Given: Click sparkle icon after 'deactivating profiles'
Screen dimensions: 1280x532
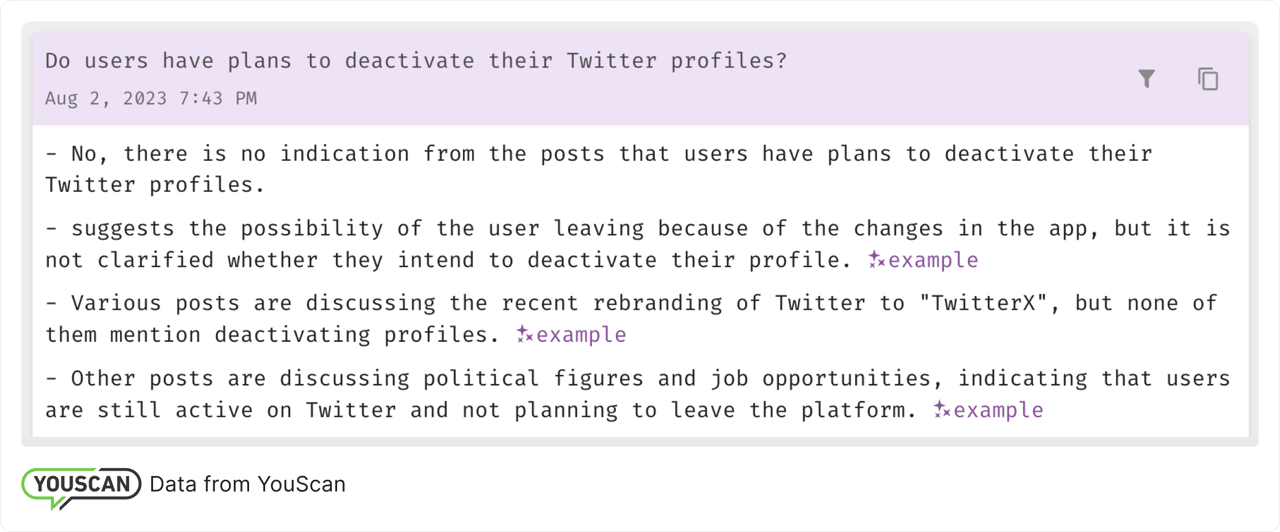Looking at the screenshot, I should point(525,335).
